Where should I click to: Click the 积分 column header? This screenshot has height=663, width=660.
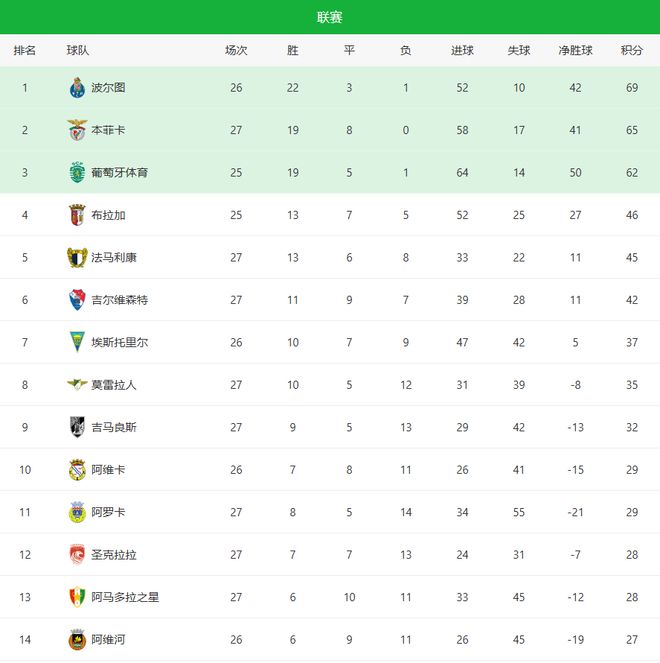coord(631,50)
